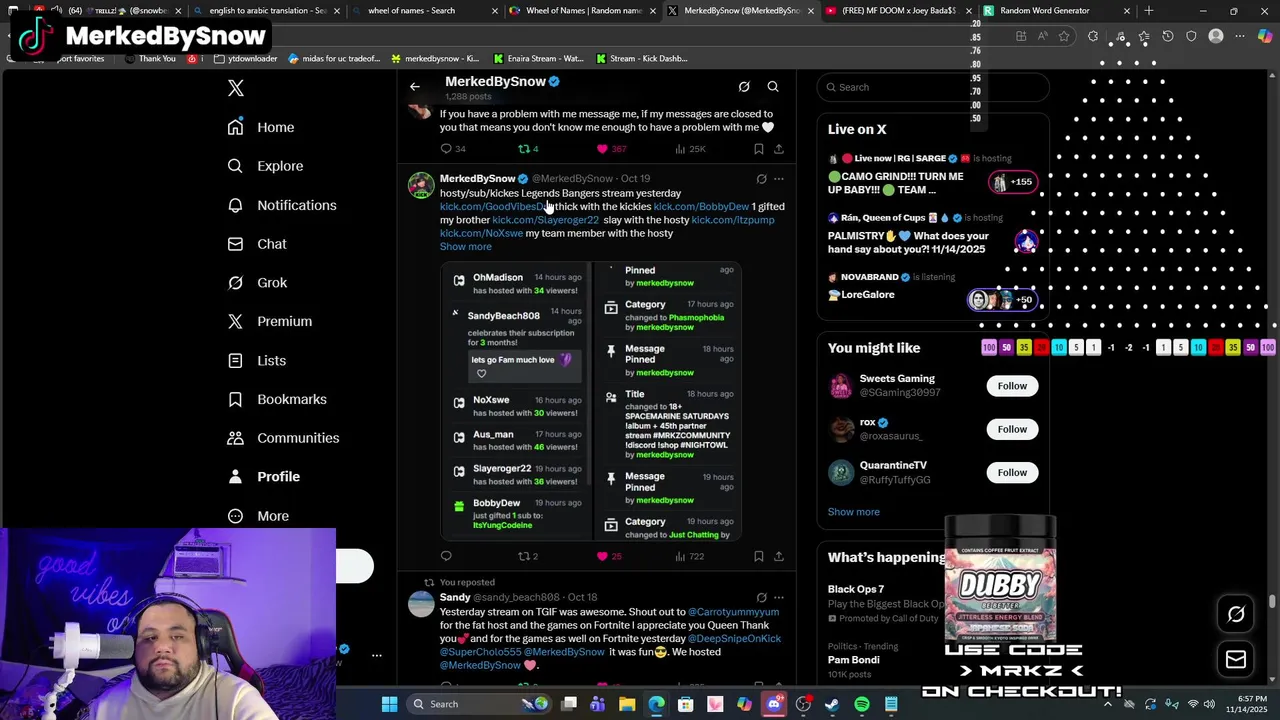Click Show more under You might like
Image resolution: width=1280 pixels, height=720 pixels.
pos(854,512)
